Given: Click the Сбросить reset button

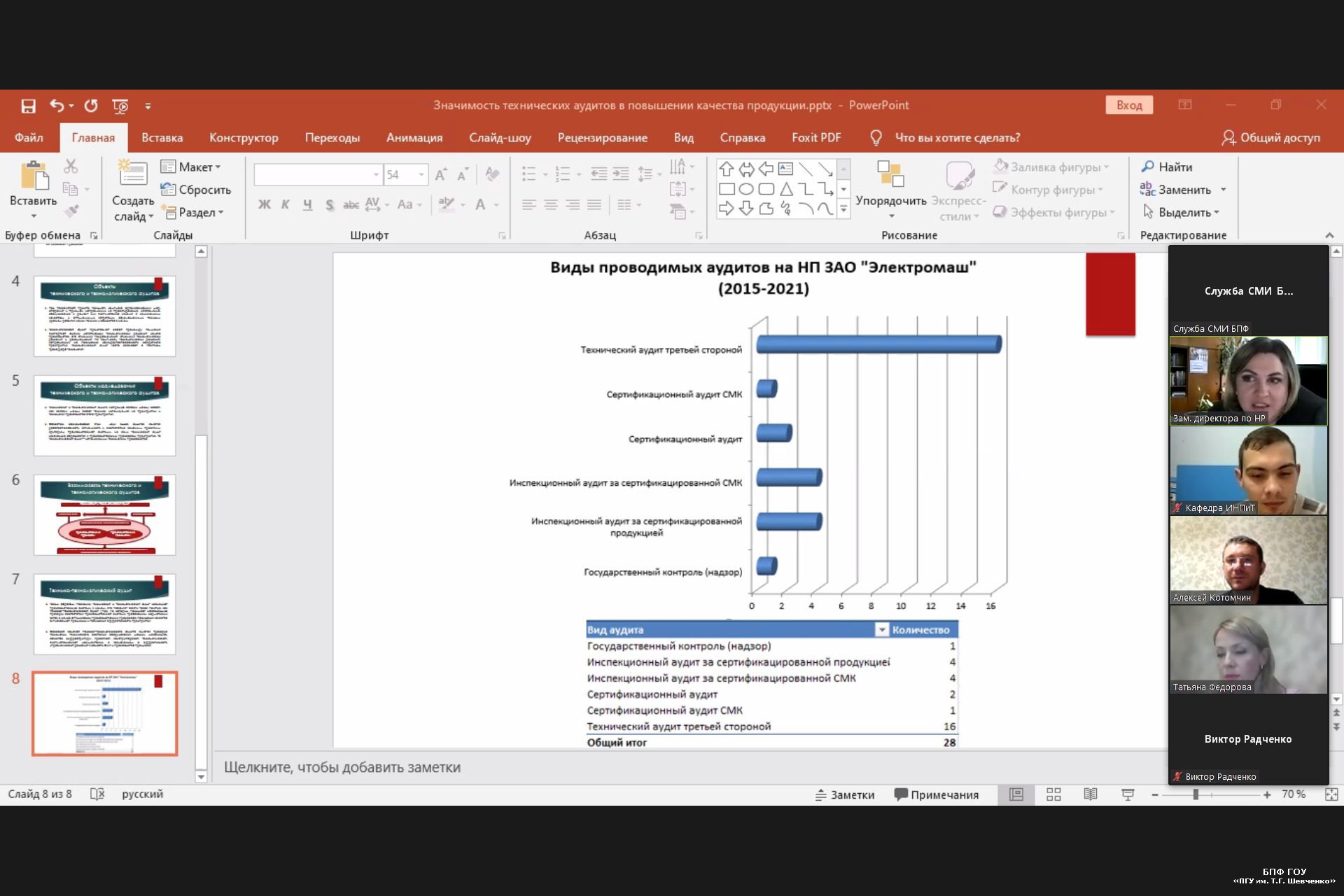Looking at the screenshot, I should (196, 190).
